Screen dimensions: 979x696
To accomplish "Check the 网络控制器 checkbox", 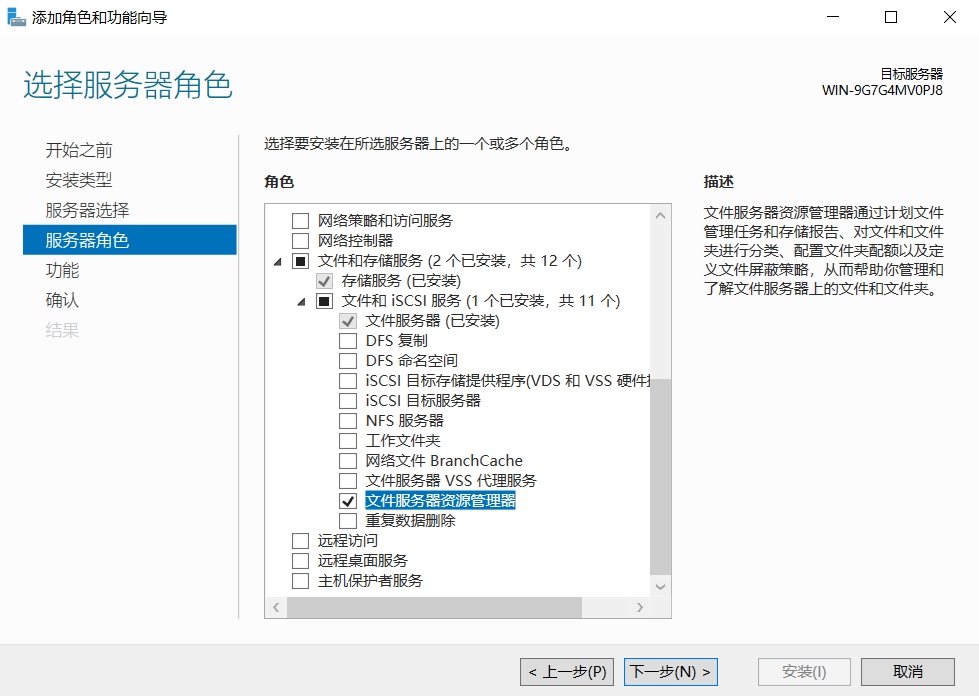I will [300, 241].
